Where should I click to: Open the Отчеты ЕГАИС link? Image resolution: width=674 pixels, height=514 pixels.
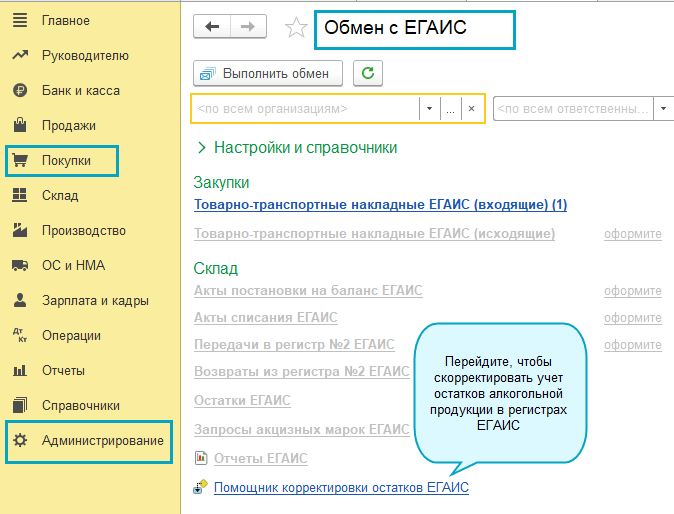point(260,459)
